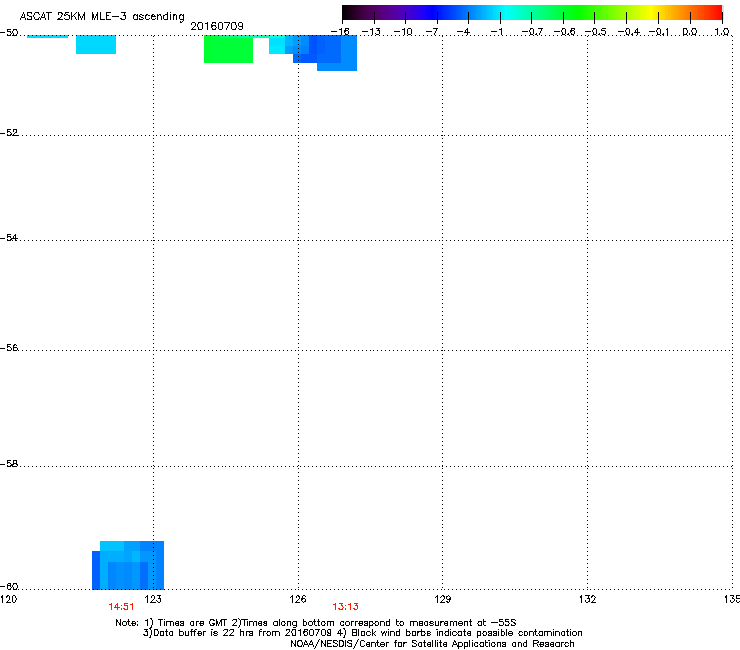This screenshot has height=650, width=740.
Task: Click the longitude label 132
Action: tap(588, 599)
